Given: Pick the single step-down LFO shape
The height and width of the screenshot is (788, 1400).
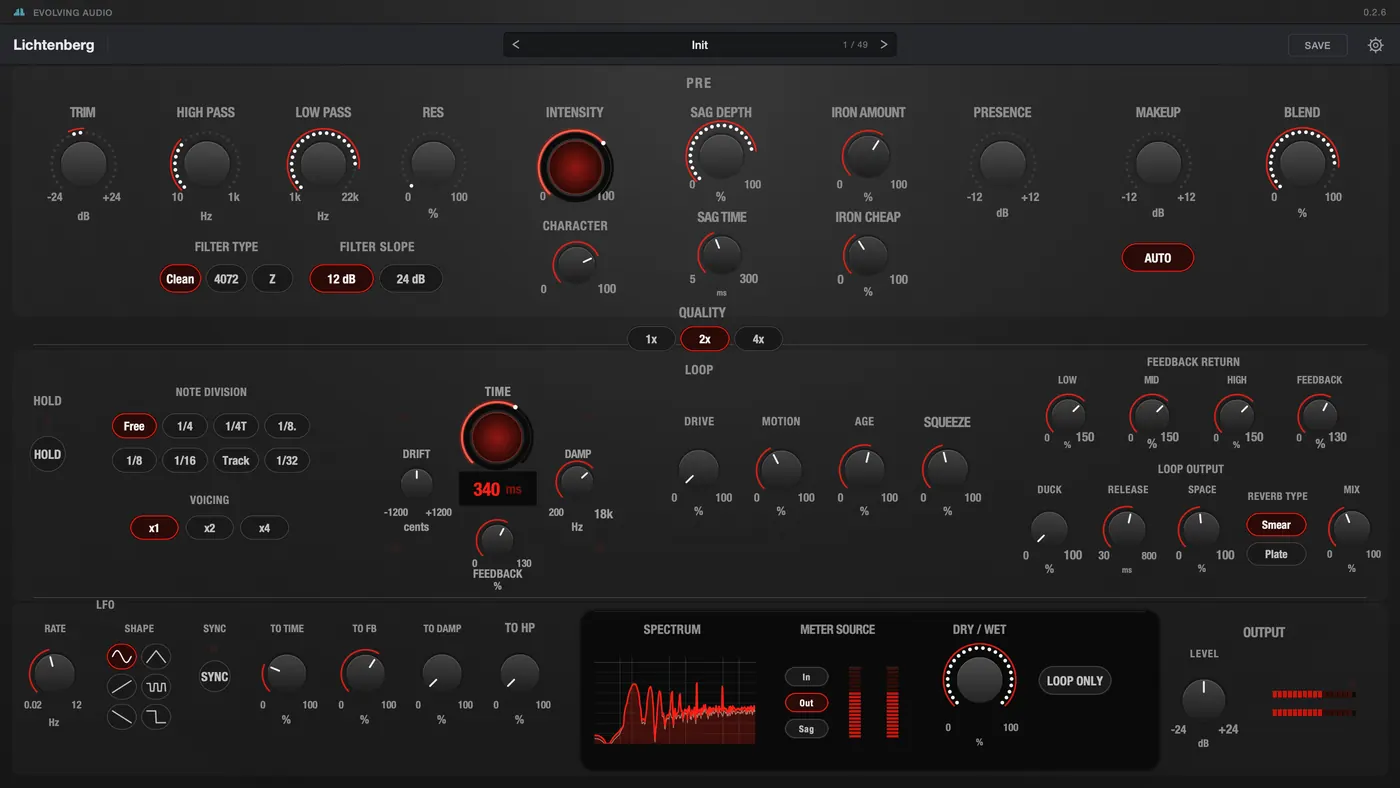Looking at the screenshot, I should pyautogui.click(x=156, y=716).
